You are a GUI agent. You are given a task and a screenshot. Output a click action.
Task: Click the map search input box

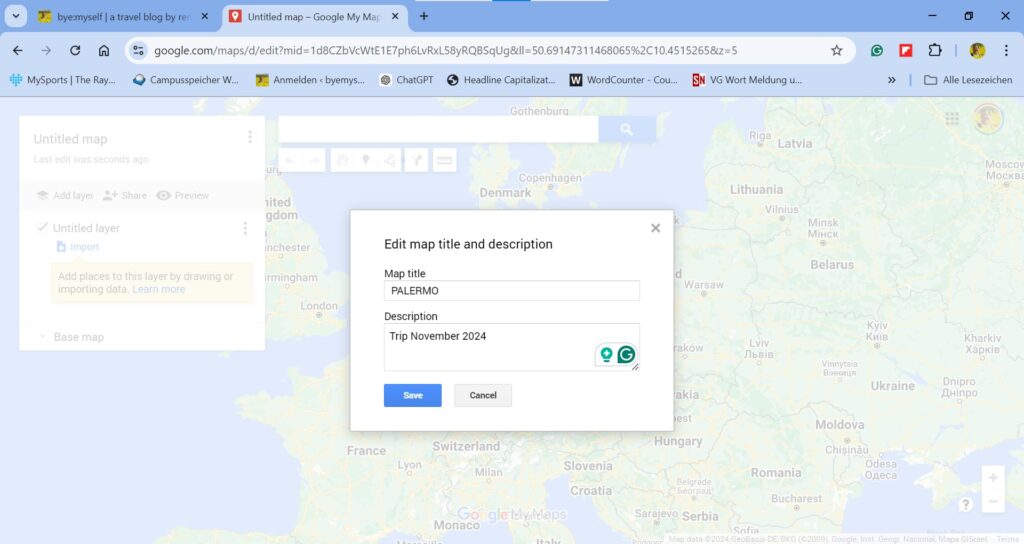click(x=438, y=129)
